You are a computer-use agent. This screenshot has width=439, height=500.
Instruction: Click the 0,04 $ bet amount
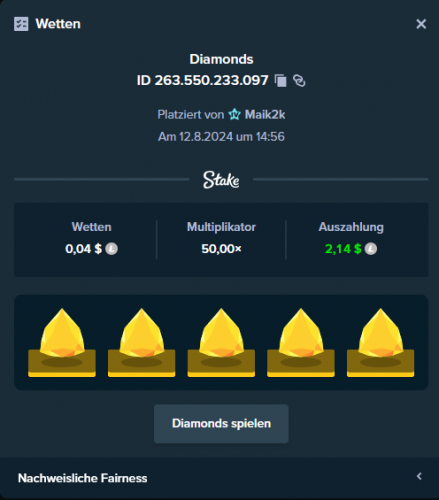point(83,249)
